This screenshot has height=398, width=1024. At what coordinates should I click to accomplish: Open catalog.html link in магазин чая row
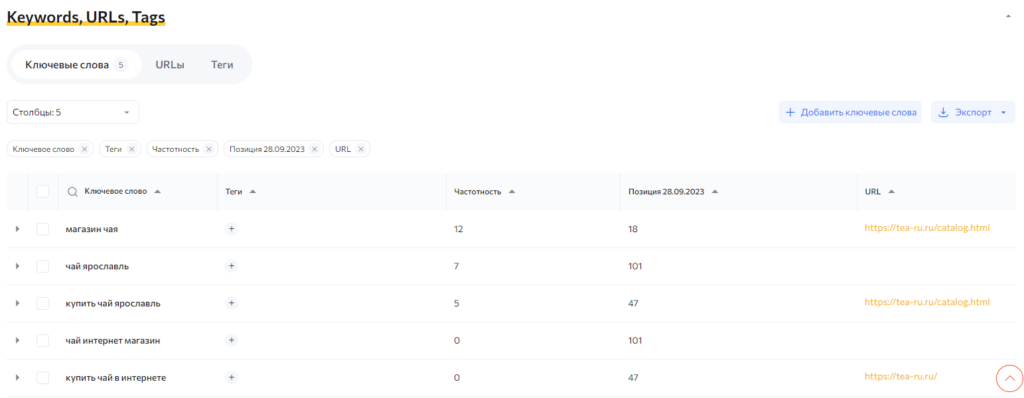pyautogui.click(x=927, y=228)
